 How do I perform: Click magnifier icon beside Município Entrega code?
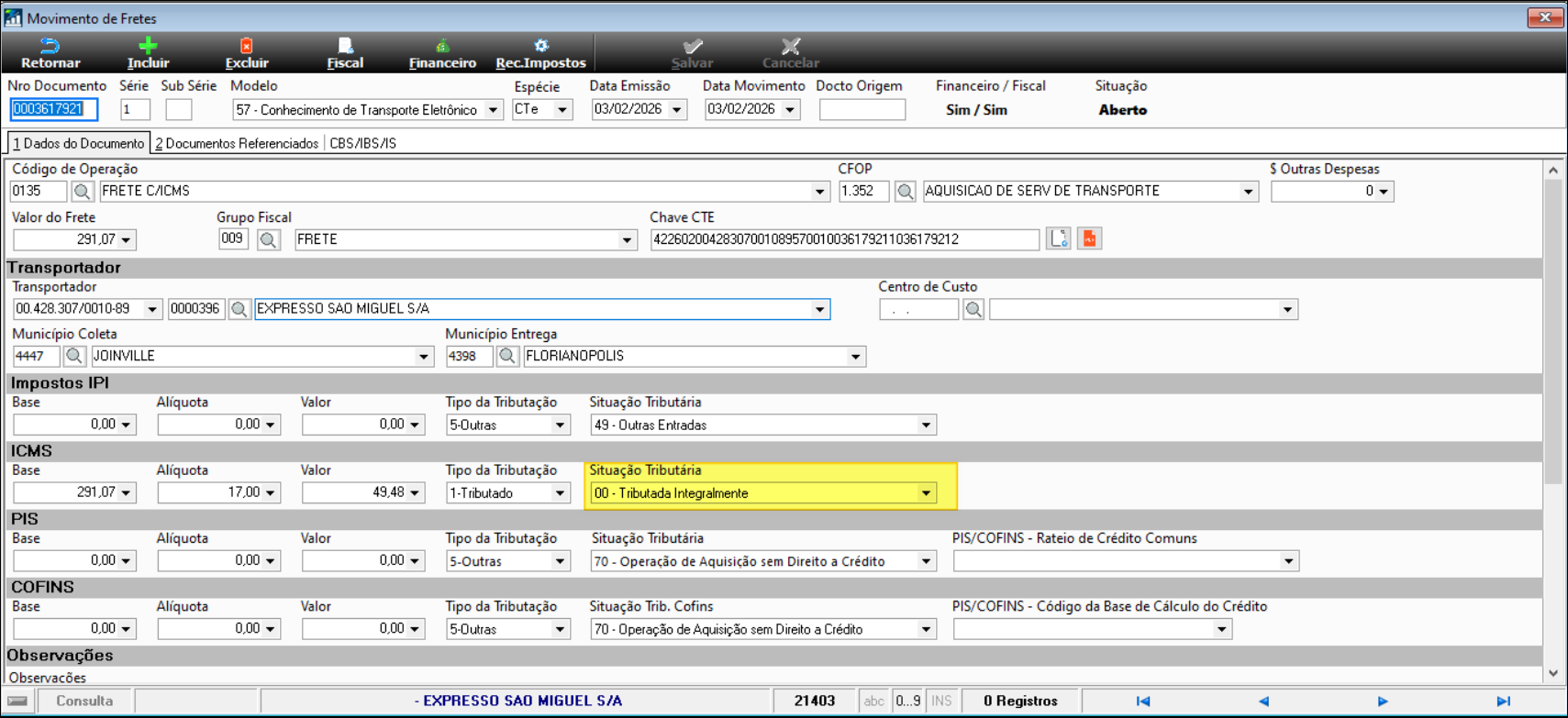[x=506, y=356]
